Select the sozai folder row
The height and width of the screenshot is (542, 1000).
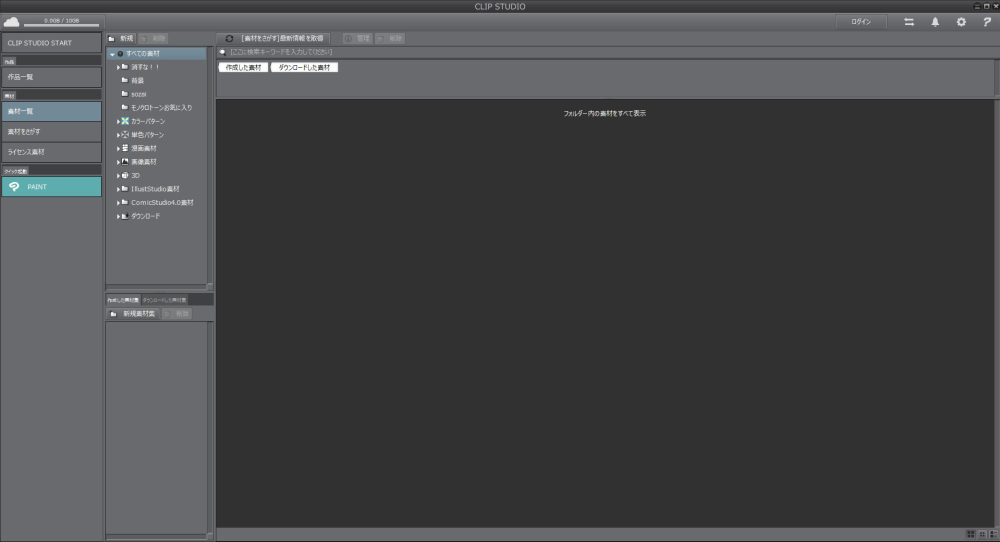[157, 94]
